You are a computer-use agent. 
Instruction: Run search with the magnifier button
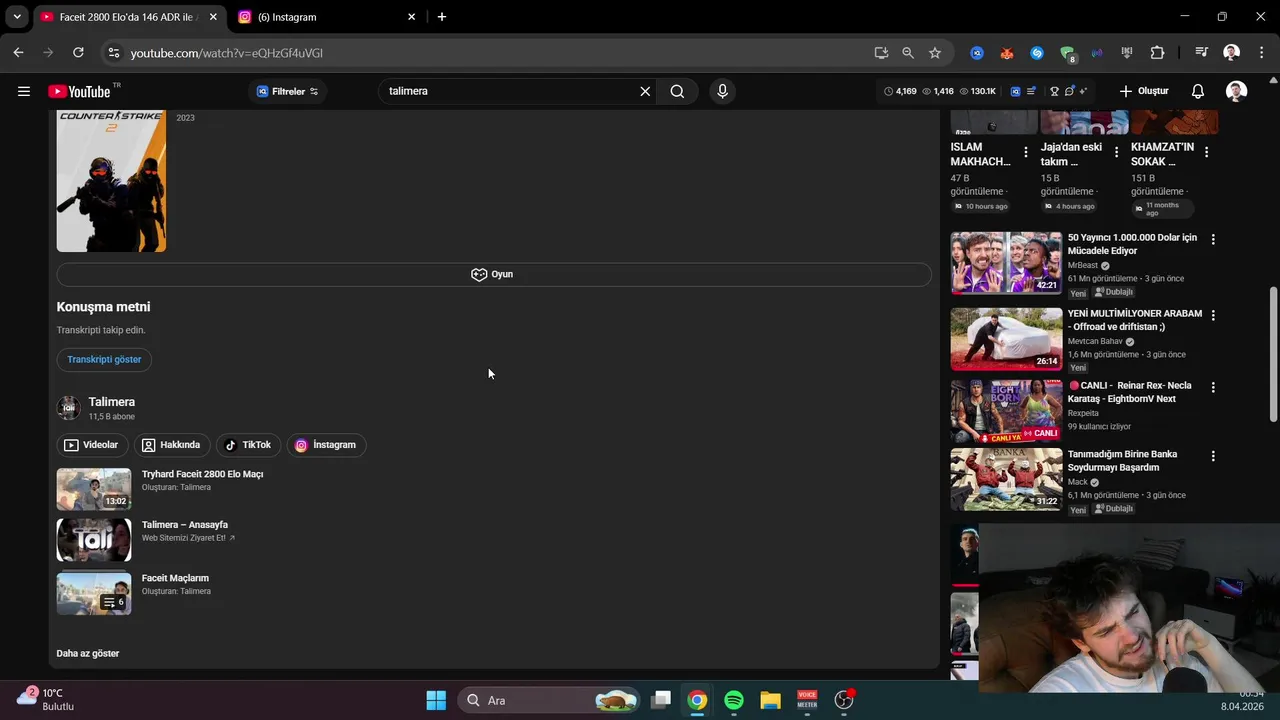[x=677, y=91]
